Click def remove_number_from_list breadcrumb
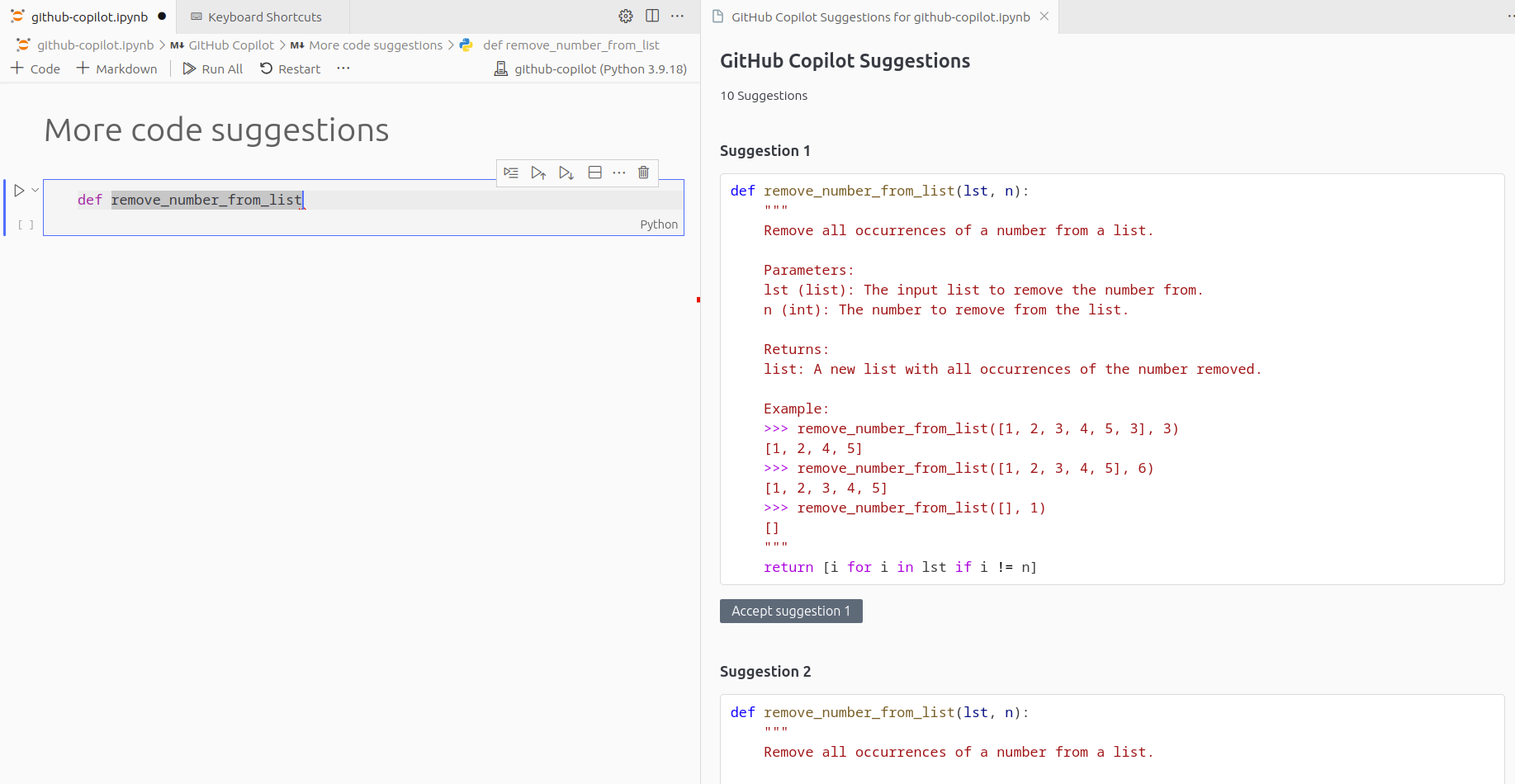Image resolution: width=1515 pixels, height=784 pixels. [571, 45]
